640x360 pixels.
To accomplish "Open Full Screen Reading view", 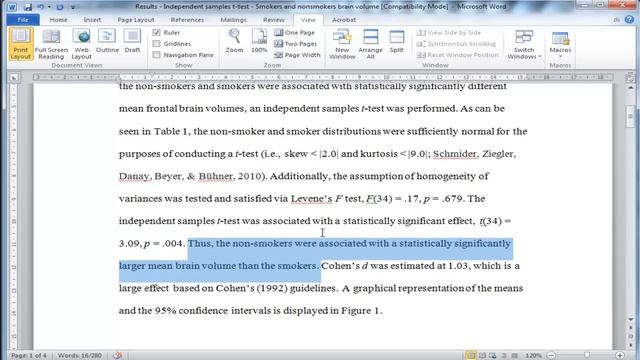I will pyautogui.click(x=51, y=44).
